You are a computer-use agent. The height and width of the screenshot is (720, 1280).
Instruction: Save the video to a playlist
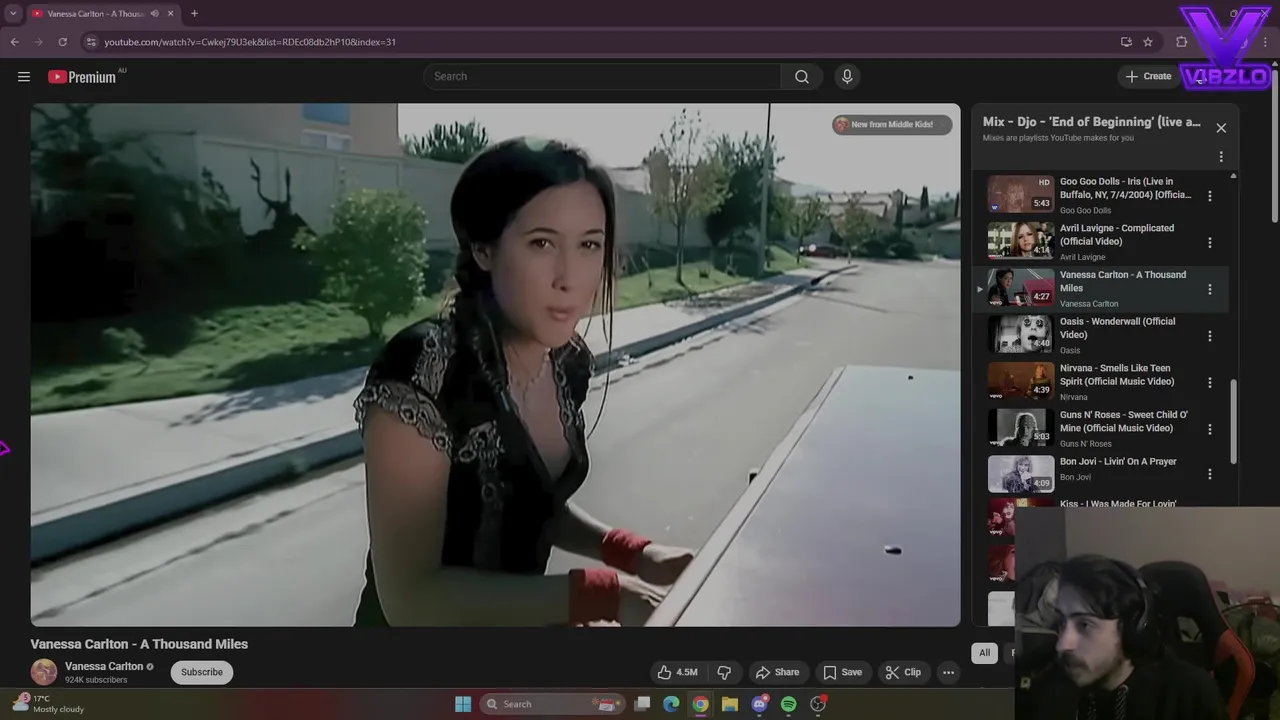pyautogui.click(x=842, y=672)
